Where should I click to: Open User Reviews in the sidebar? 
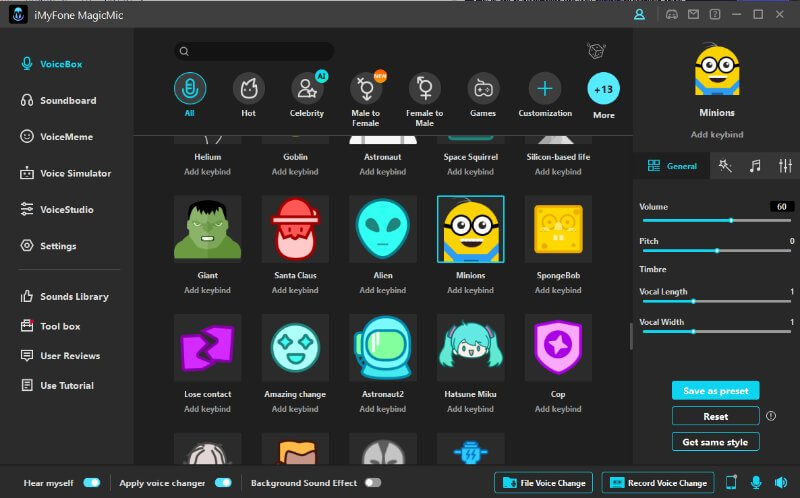click(60, 356)
